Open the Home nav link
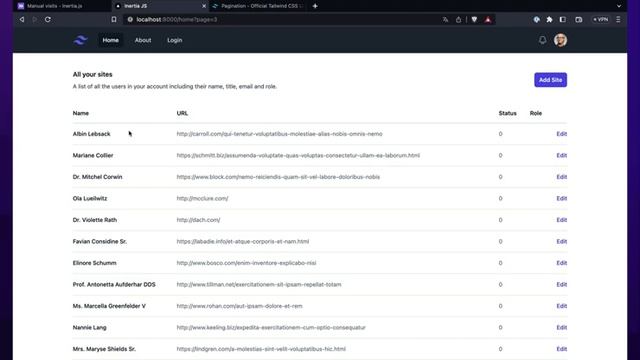The width and height of the screenshot is (640, 360). (111, 40)
